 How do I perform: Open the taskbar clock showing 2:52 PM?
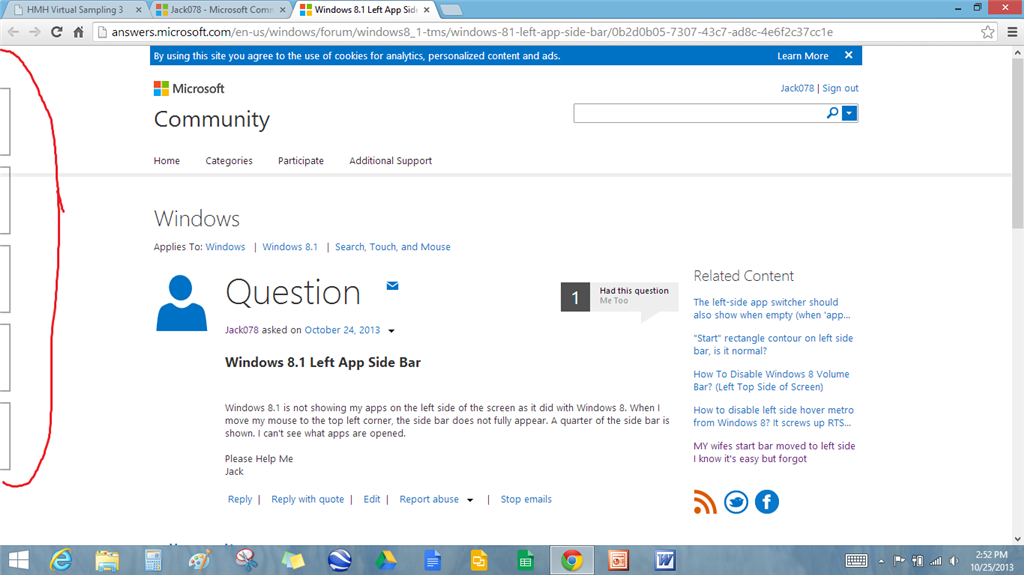click(991, 561)
